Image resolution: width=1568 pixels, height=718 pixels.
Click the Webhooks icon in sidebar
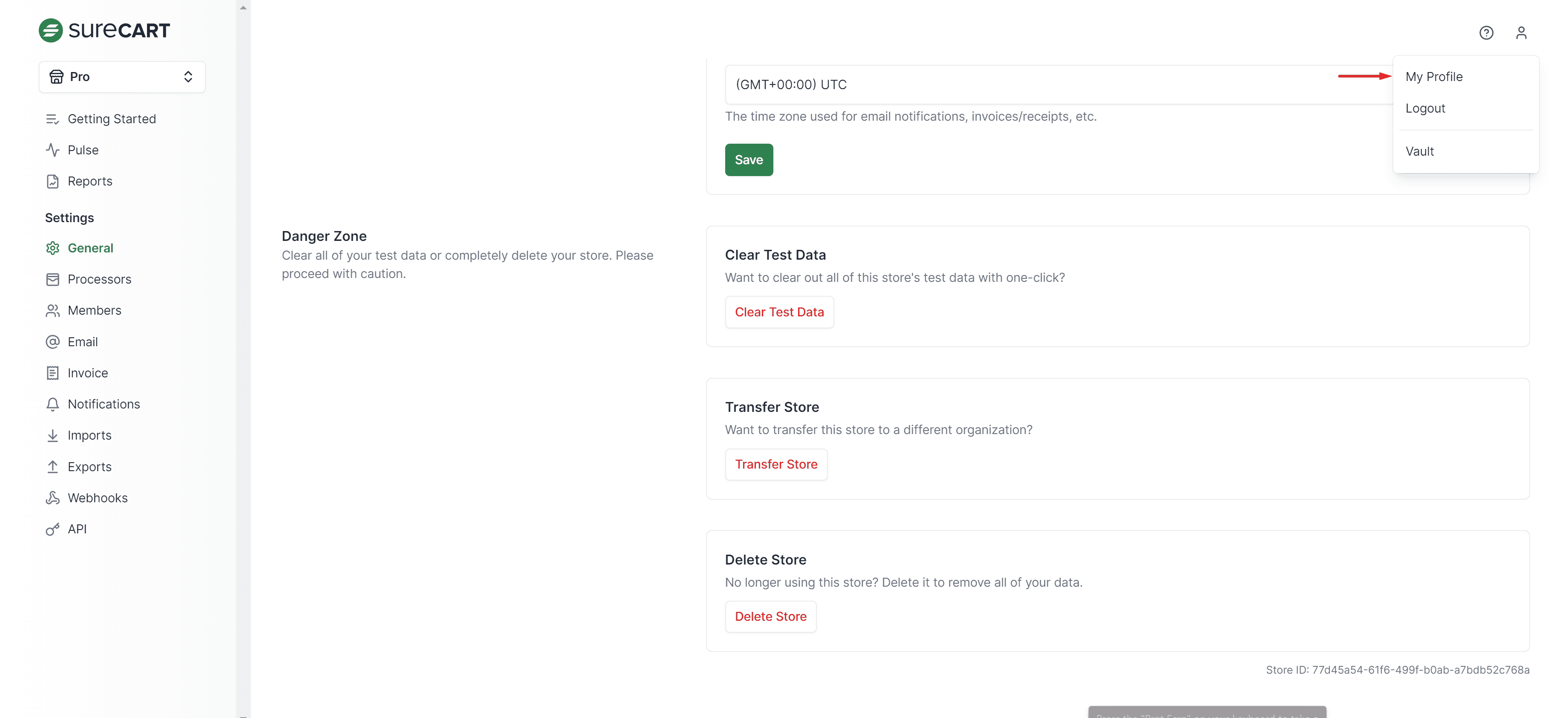53,498
